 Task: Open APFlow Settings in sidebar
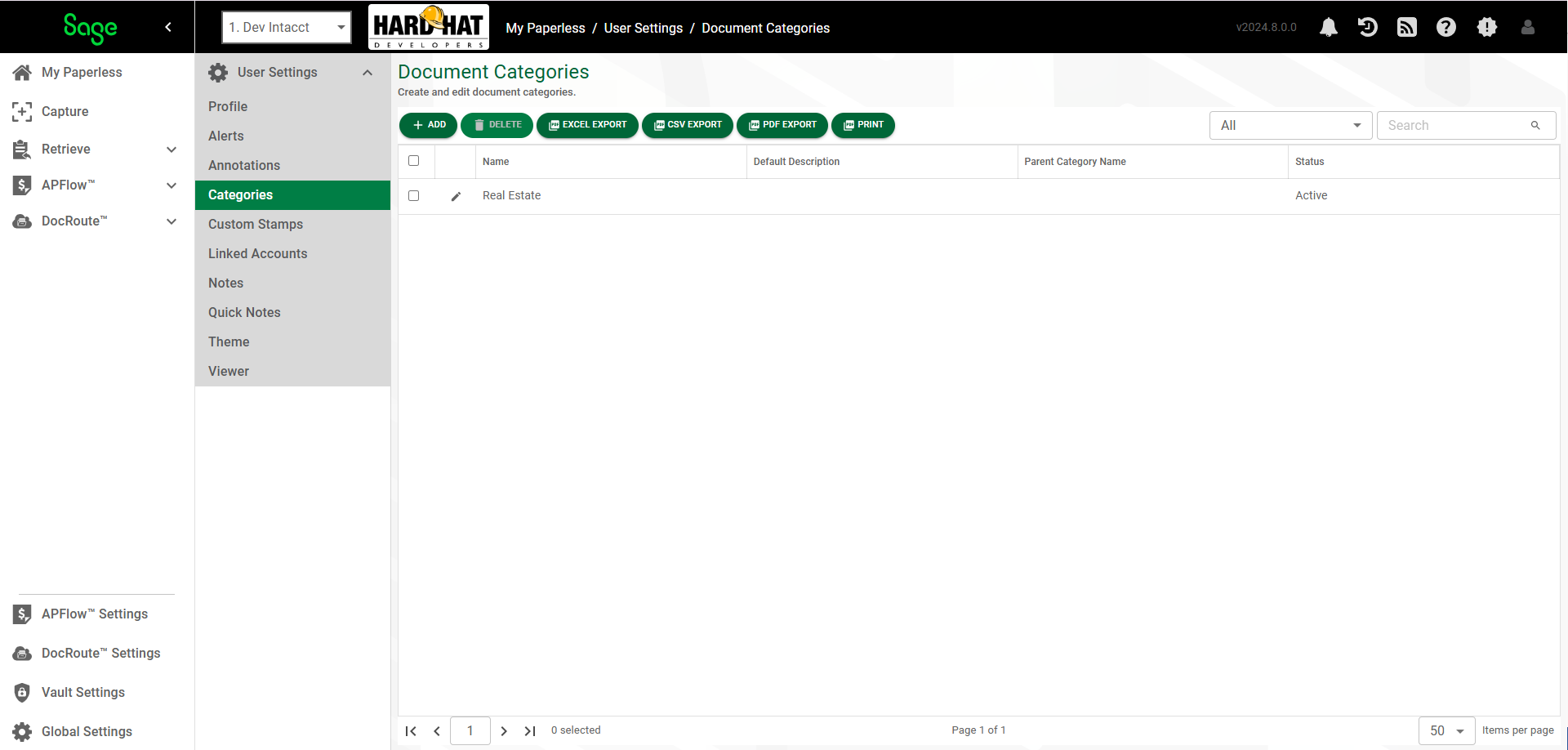(x=95, y=614)
